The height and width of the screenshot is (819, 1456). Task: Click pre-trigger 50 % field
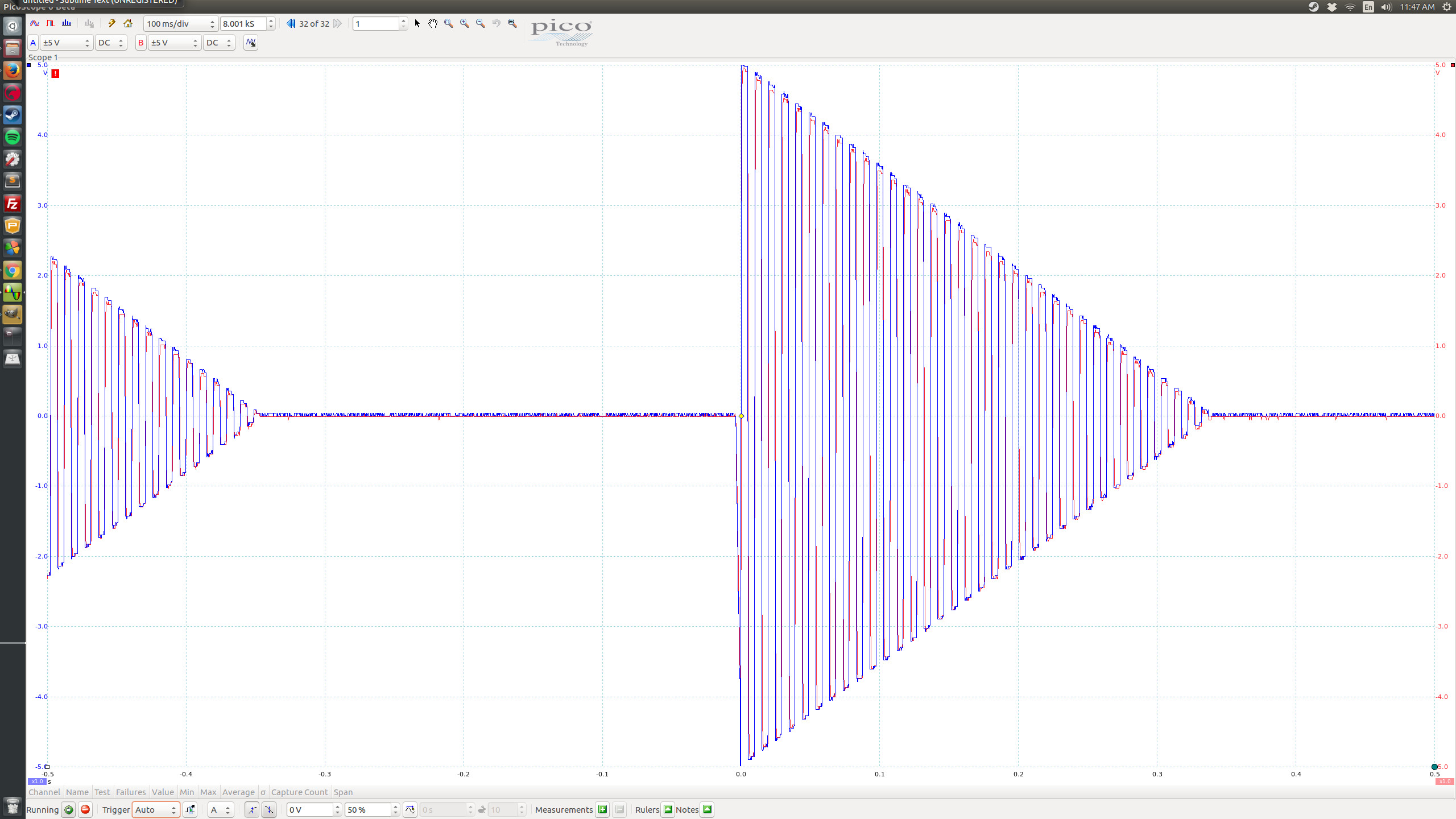click(x=368, y=809)
